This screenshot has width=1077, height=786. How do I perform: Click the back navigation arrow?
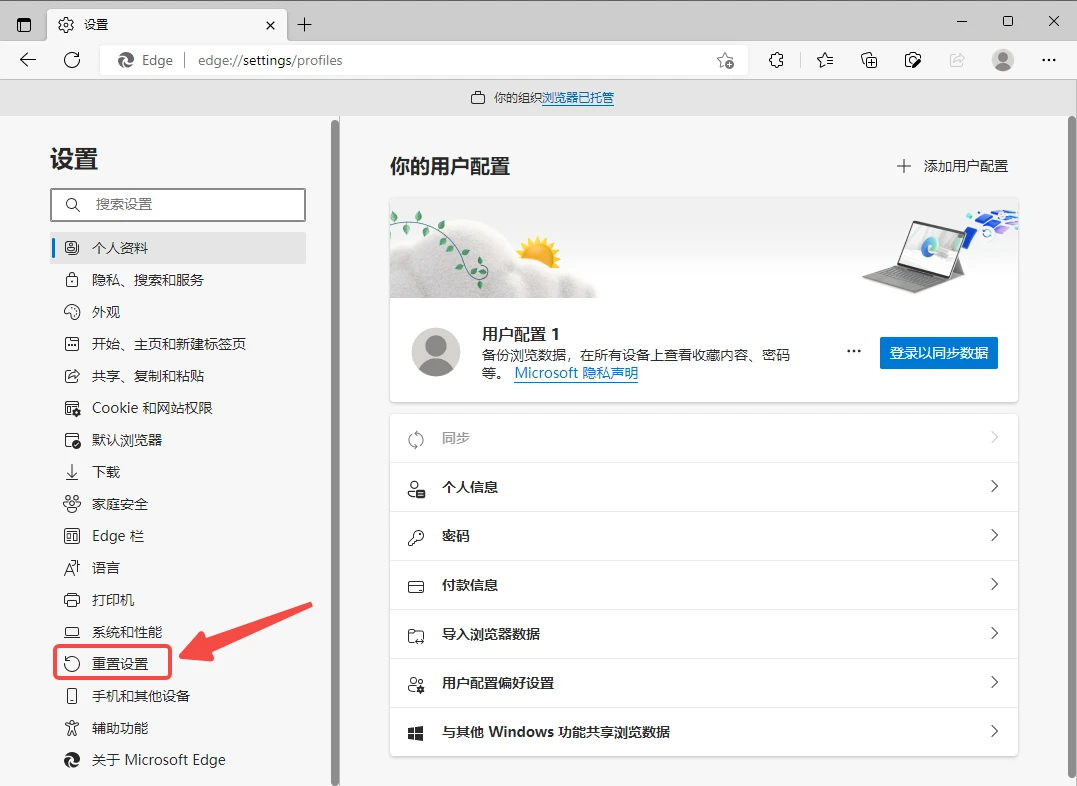(x=27, y=60)
